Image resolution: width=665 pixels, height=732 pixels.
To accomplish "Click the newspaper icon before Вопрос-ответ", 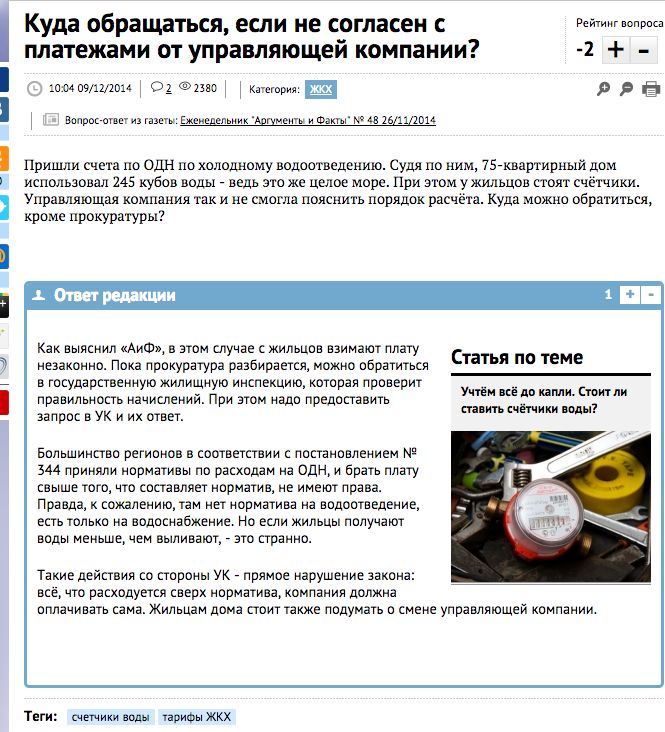I will (x=51, y=120).
